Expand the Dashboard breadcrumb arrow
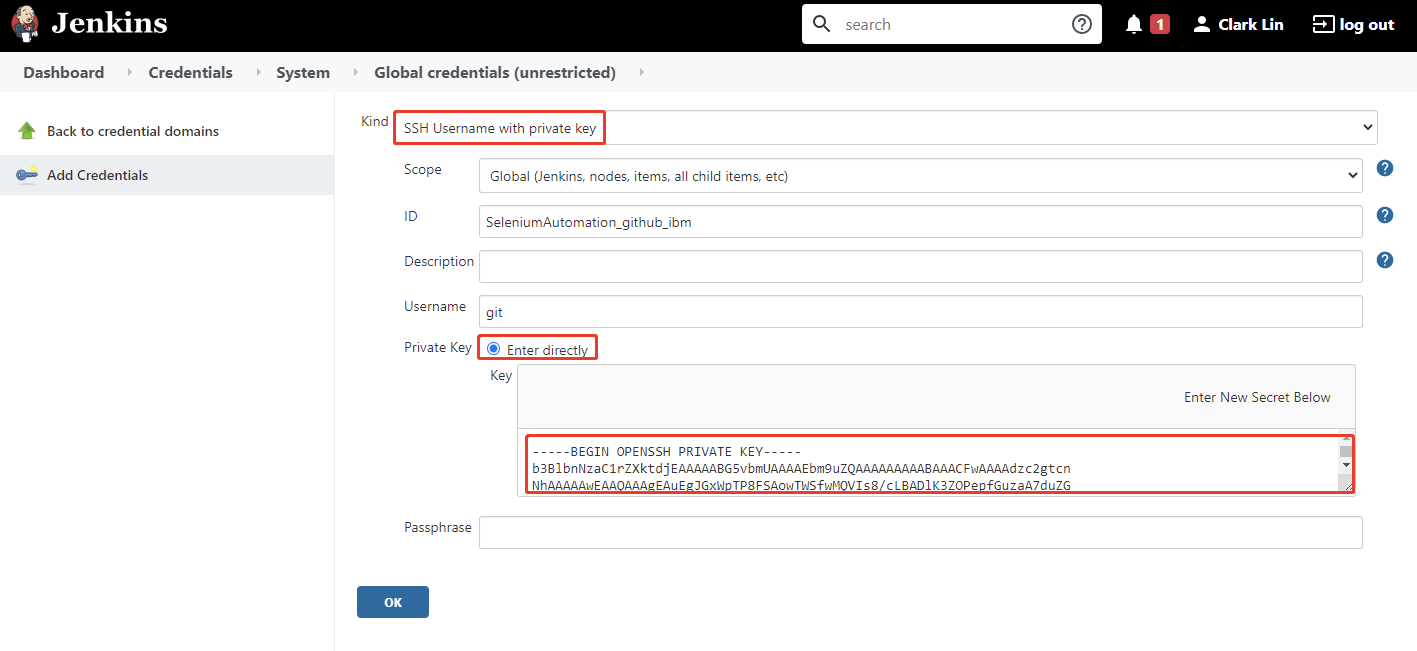 pyautogui.click(x=129, y=73)
